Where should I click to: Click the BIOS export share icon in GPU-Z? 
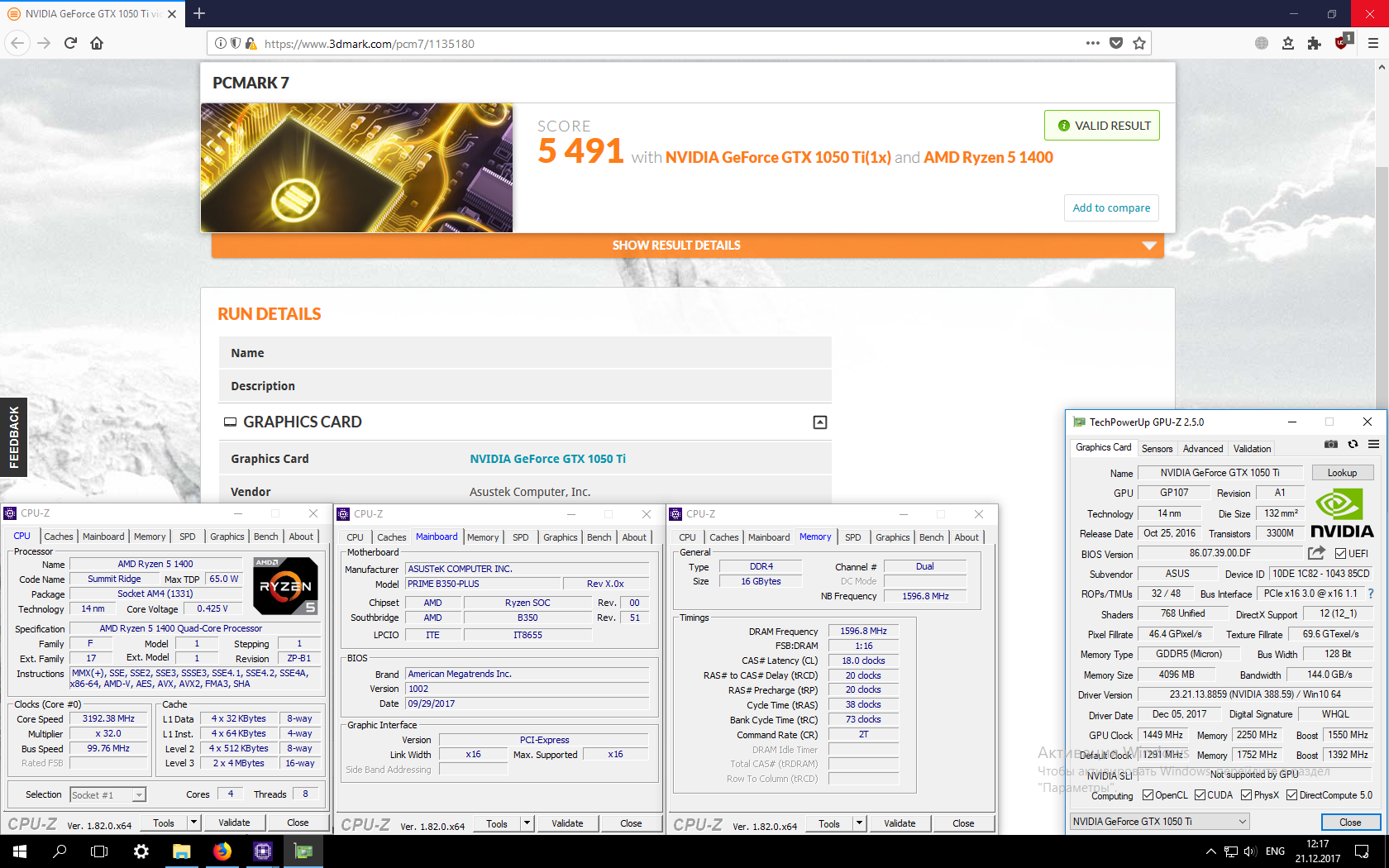point(1316,552)
